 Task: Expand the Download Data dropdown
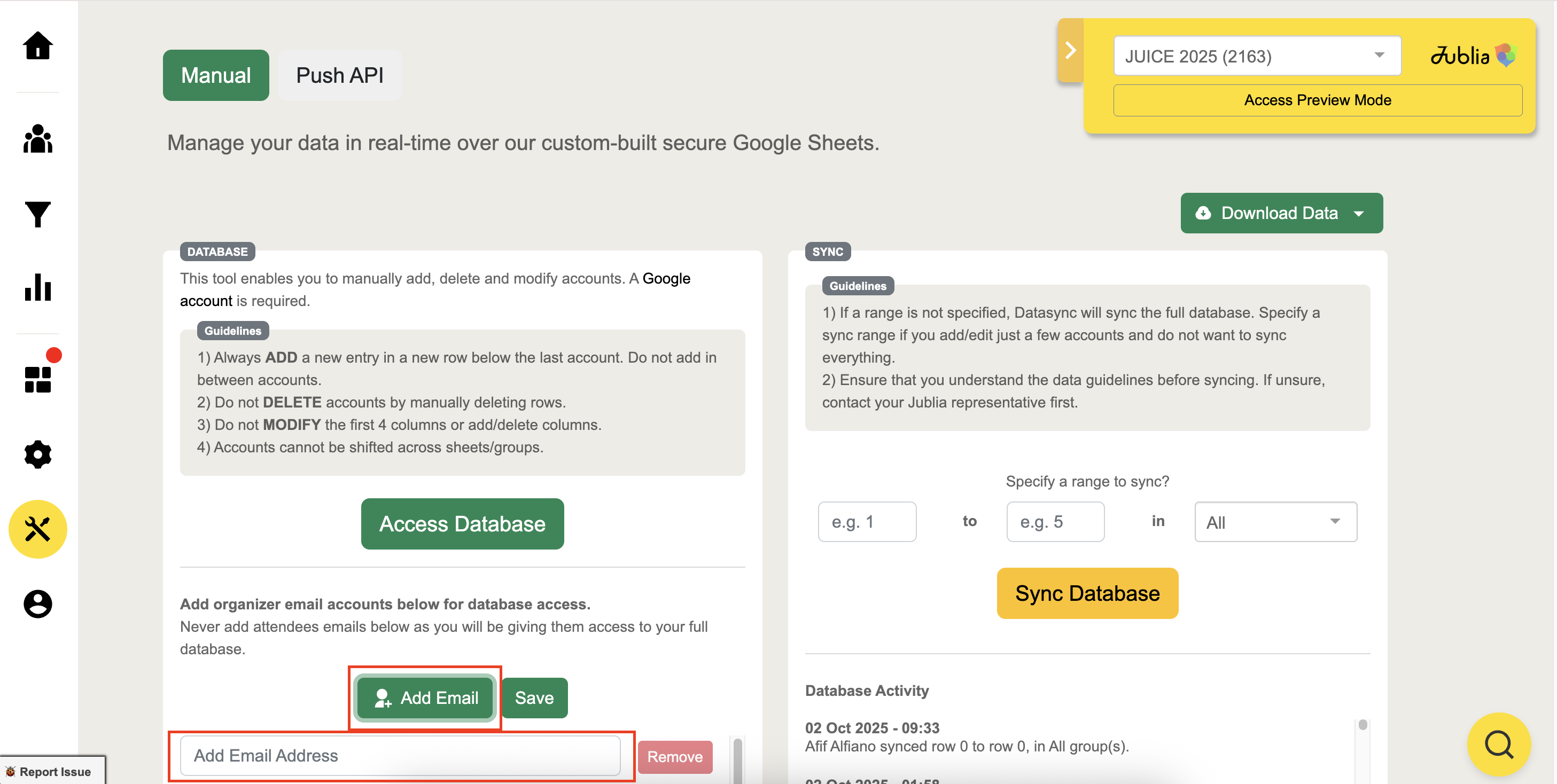(x=1281, y=213)
